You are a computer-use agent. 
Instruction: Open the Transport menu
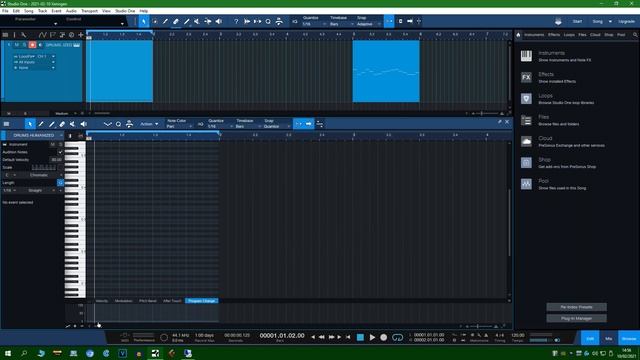(x=89, y=11)
